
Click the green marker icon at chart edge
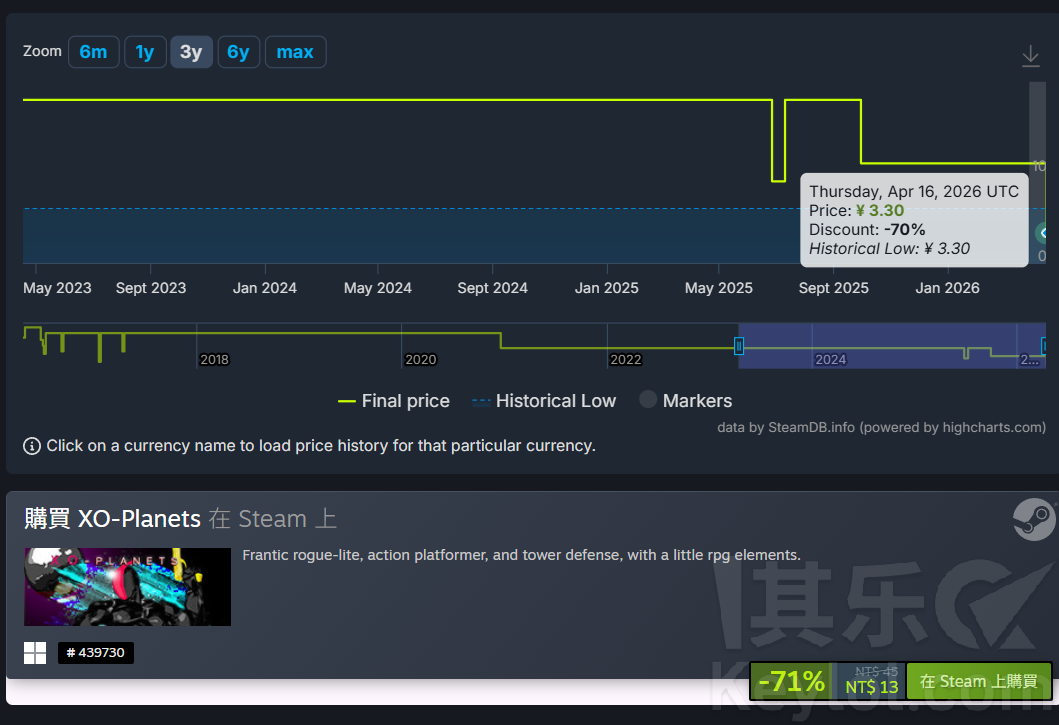1043,233
